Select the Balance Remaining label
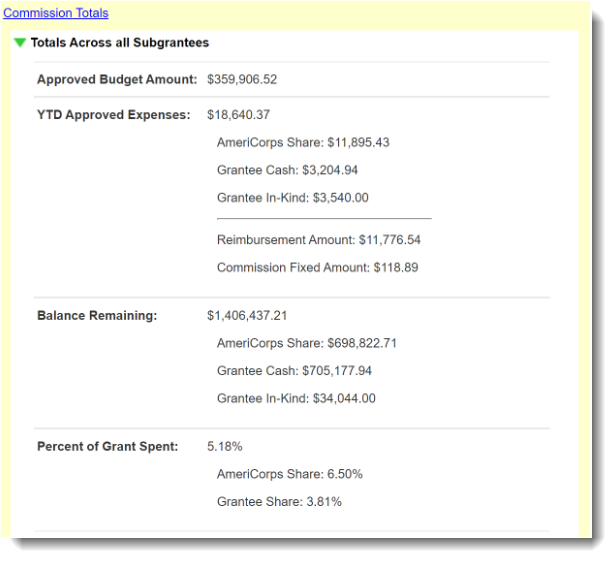Viewport: 615px width, 561px height. tap(97, 315)
